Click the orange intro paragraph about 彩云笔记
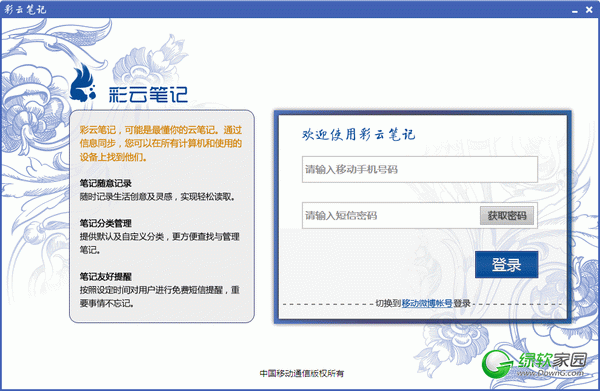The height and width of the screenshot is (391, 600). 161,143
